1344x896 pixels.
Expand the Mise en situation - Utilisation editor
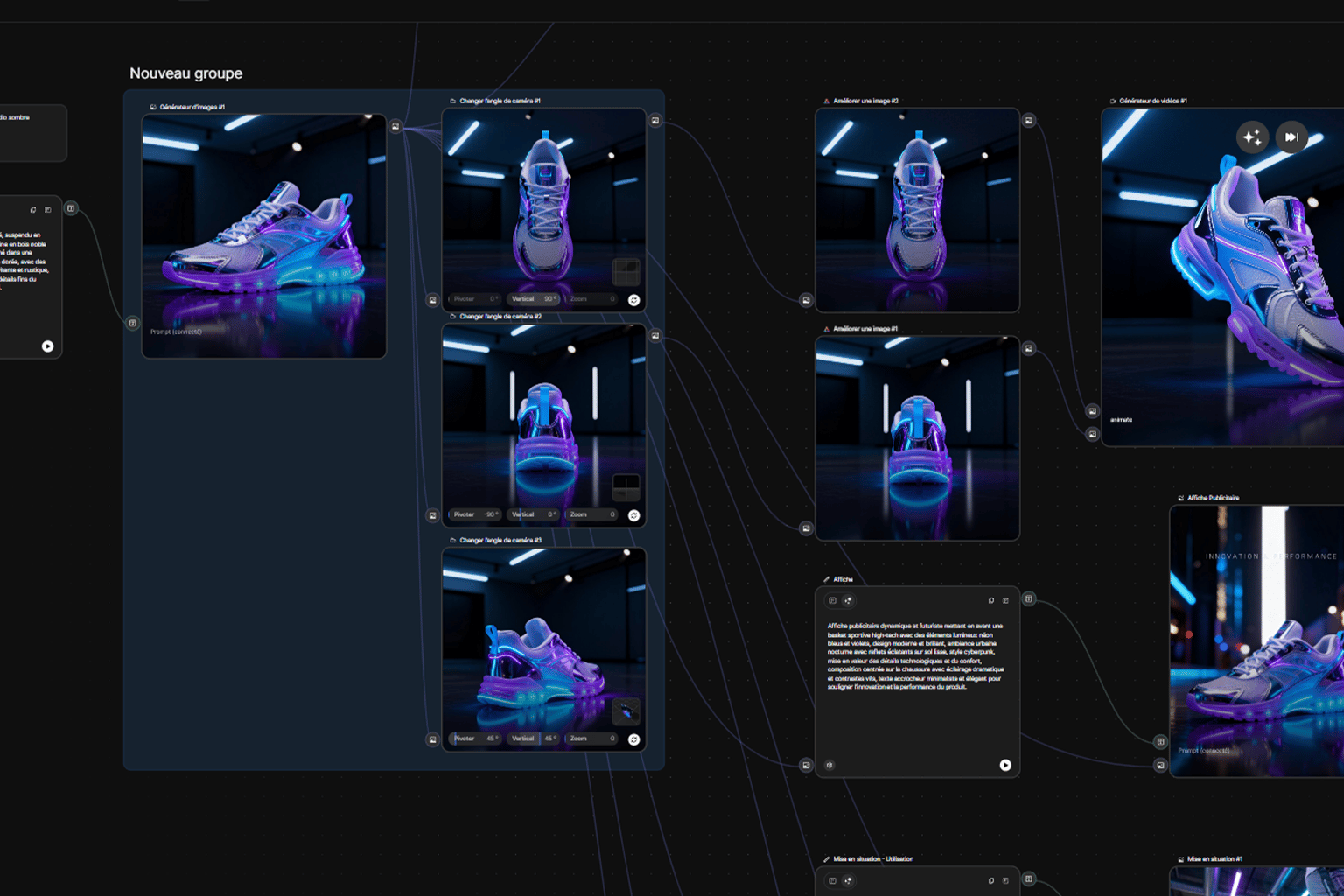(1005, 881)
